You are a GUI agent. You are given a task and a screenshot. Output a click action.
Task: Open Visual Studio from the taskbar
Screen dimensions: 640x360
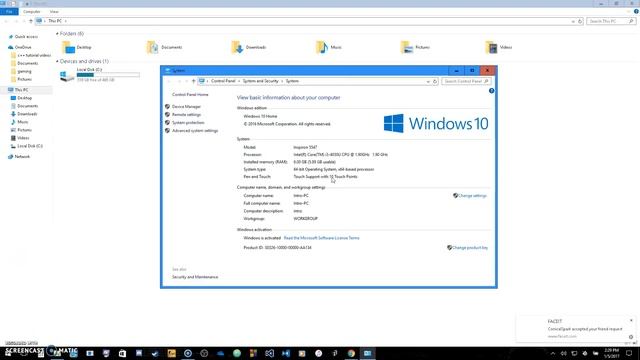click(x=269, y=353)
